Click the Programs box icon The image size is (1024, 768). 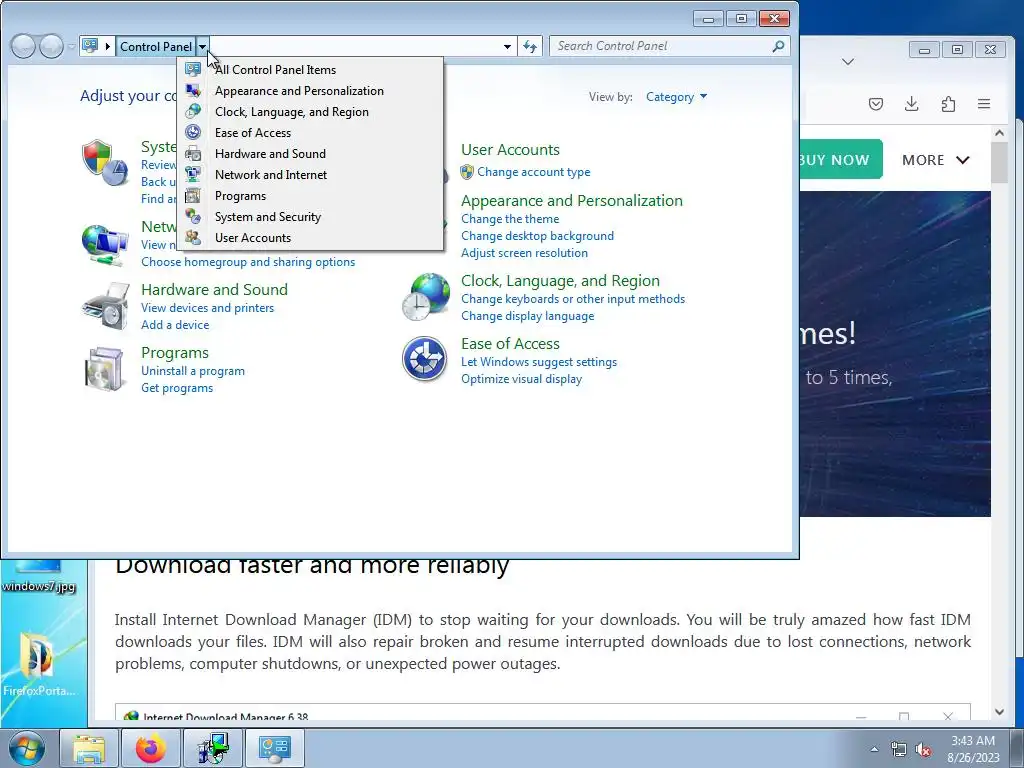104,369
